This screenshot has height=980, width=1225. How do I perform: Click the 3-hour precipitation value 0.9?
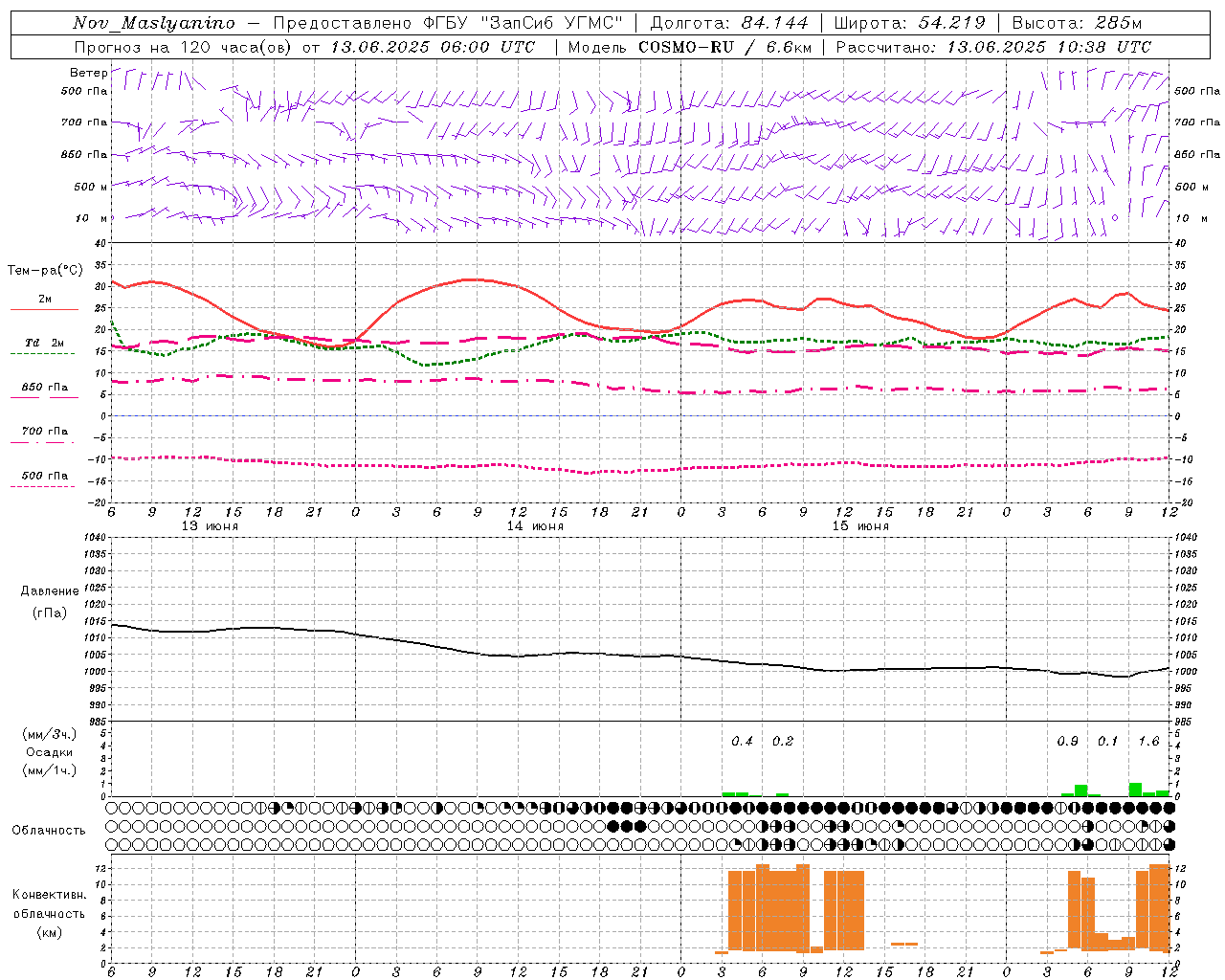1067,742
